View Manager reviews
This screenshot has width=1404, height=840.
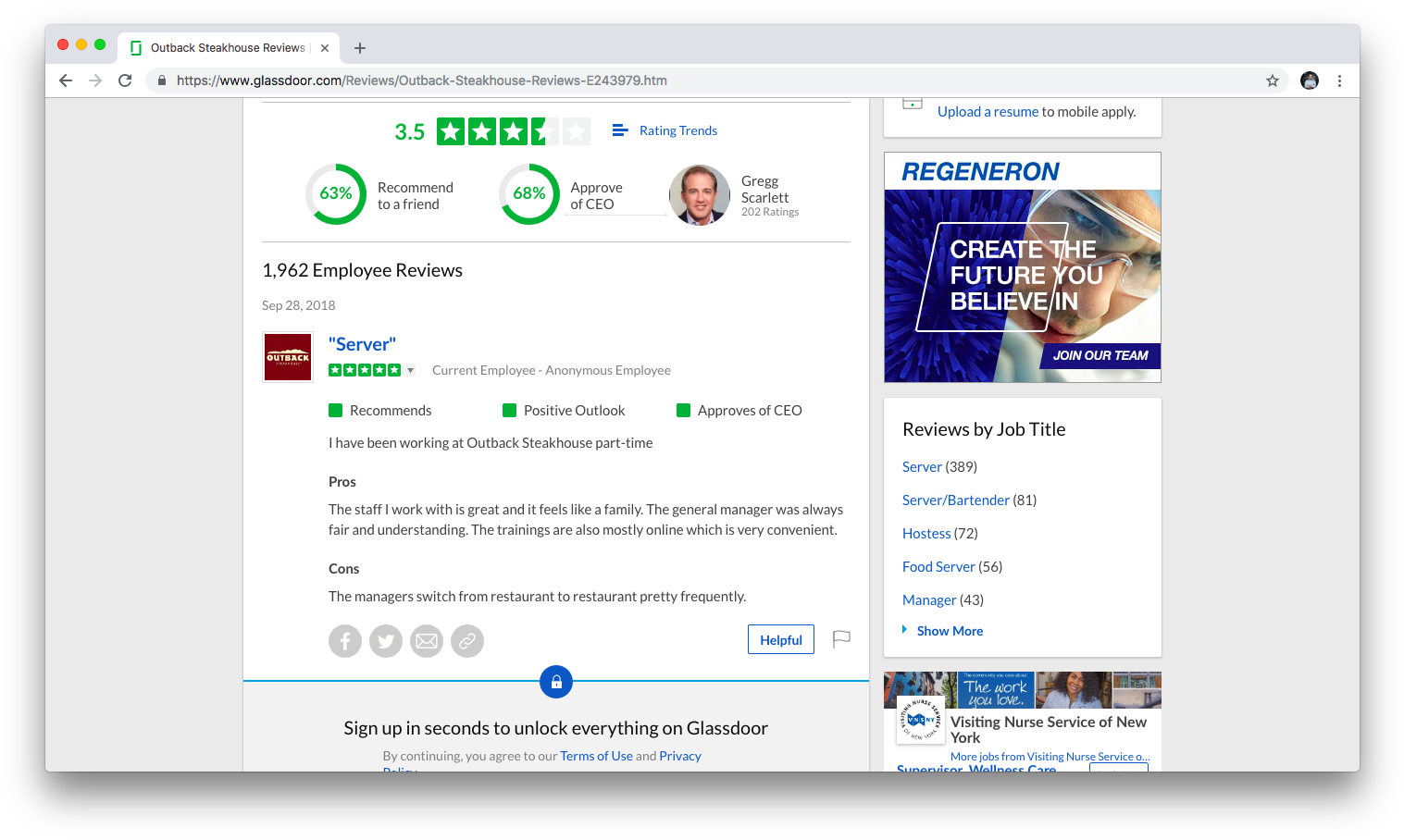click(x=929, y=600)
